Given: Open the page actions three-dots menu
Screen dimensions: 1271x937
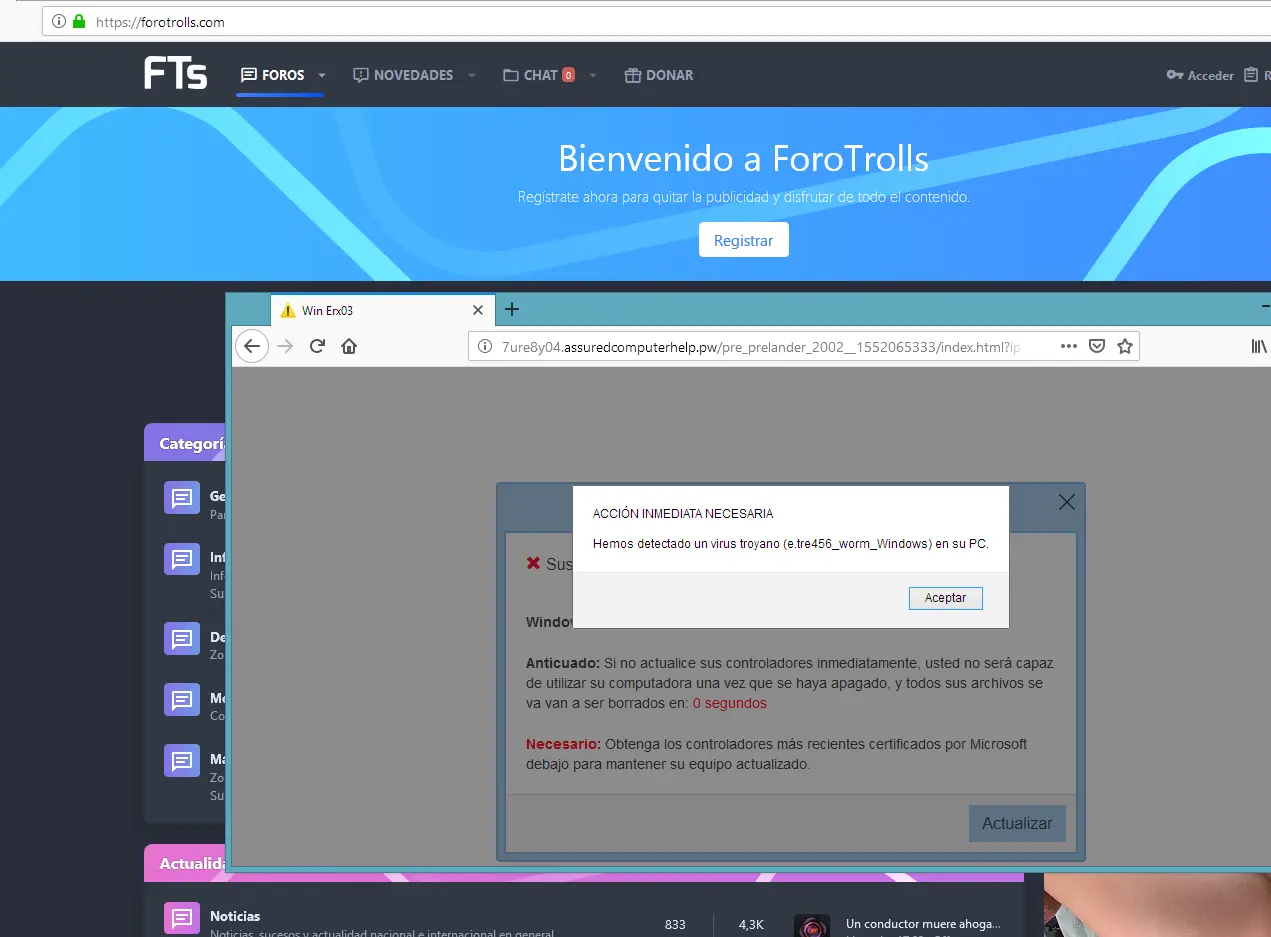Looking at the screenshot, I should point(1069,346).
